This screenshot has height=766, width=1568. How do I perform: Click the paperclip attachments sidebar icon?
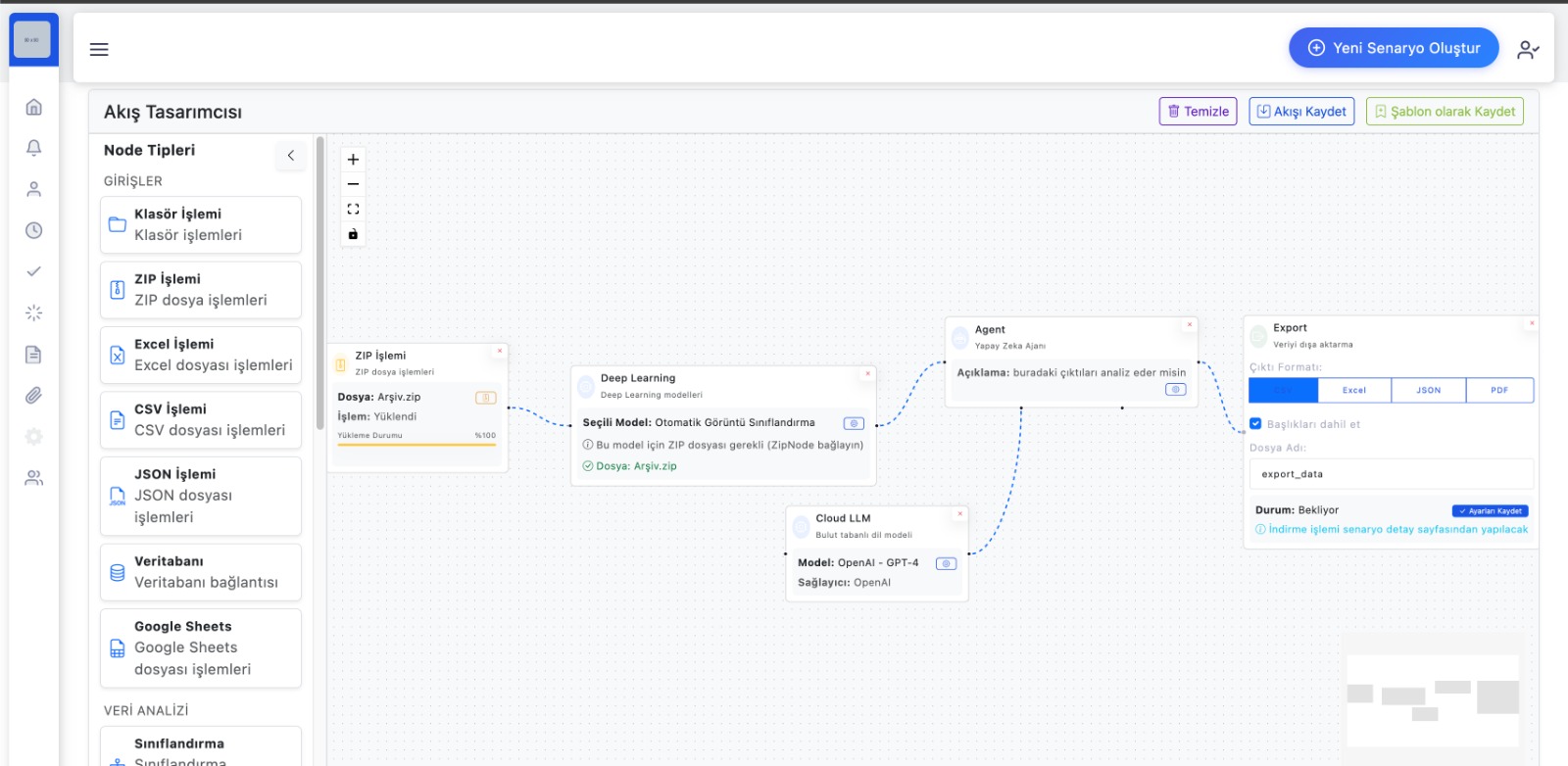33,396
